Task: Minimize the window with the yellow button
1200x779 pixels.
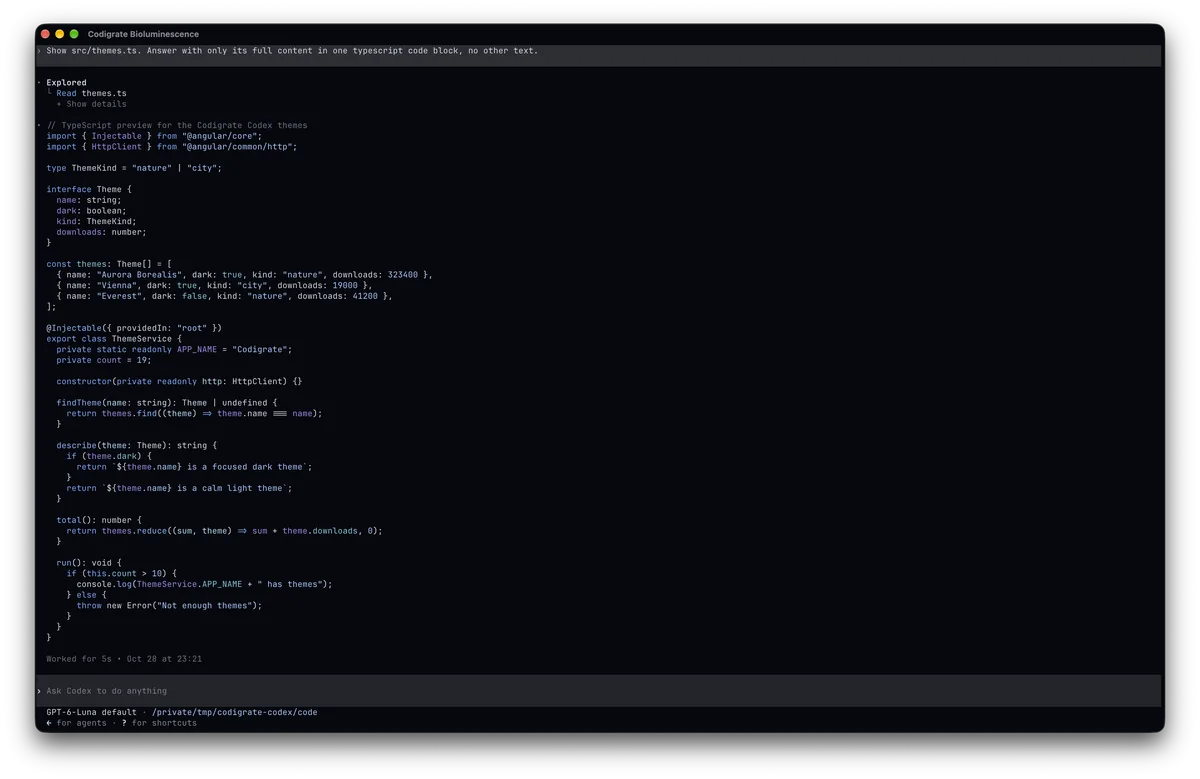Action: pyautogui.click(x=59, y=34)
